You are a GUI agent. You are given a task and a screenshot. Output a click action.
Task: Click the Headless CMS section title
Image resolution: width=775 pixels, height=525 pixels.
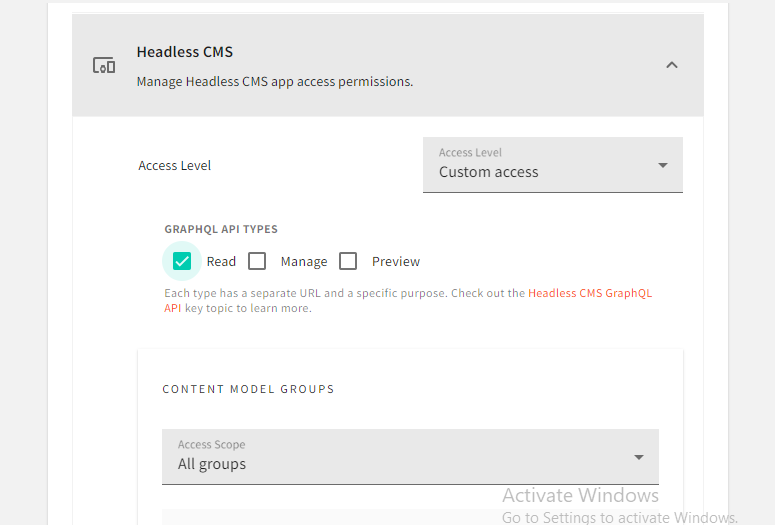(185, 51)
